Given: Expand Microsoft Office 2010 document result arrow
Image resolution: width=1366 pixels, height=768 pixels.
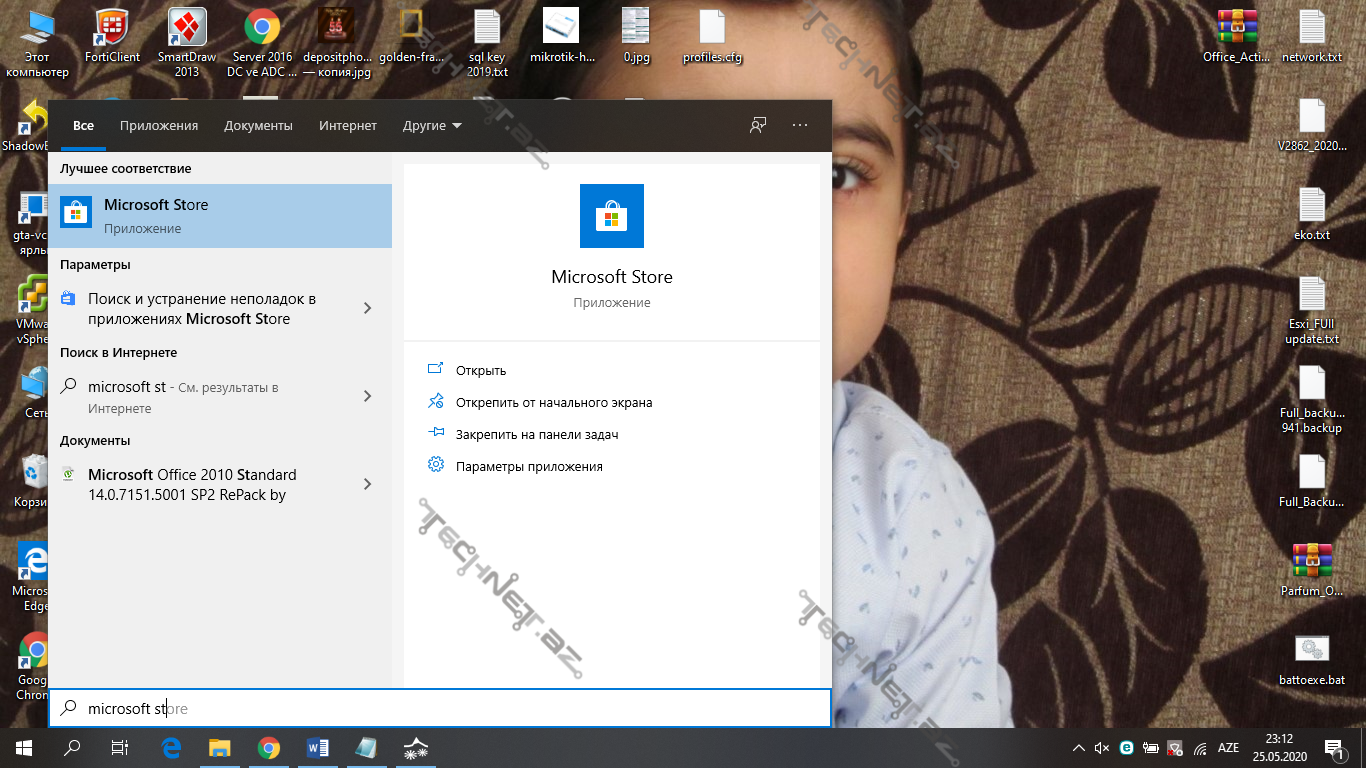Looking at the screenshot, I should tap(367, 484).
